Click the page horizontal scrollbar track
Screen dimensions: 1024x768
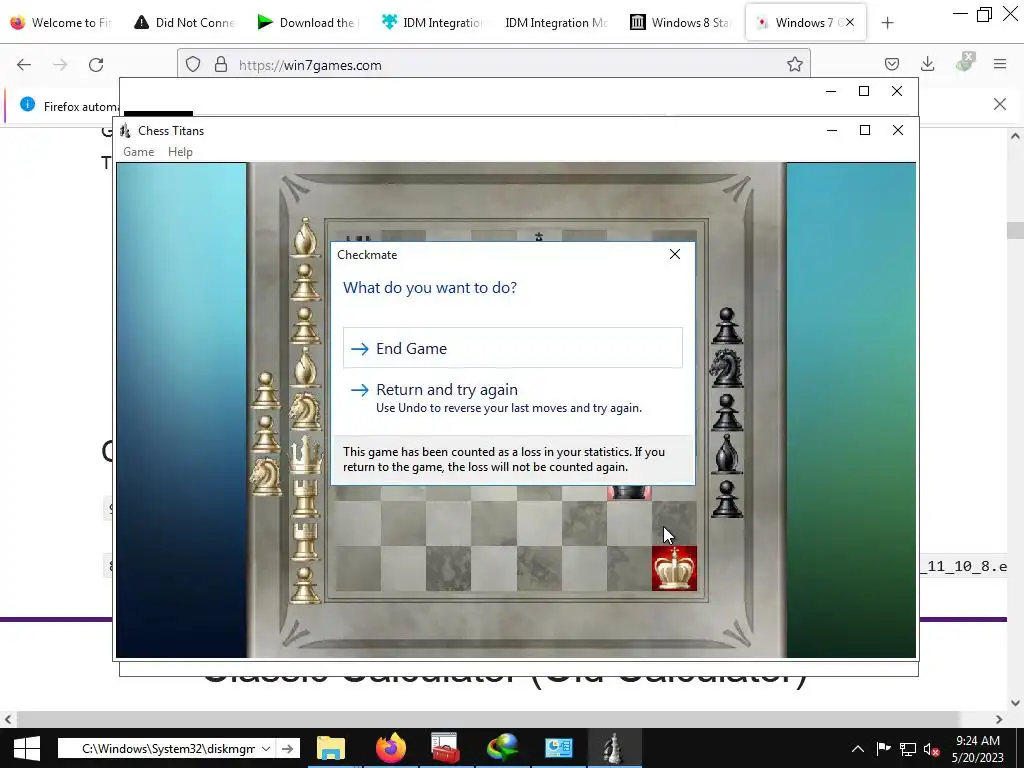coord(503,719)
